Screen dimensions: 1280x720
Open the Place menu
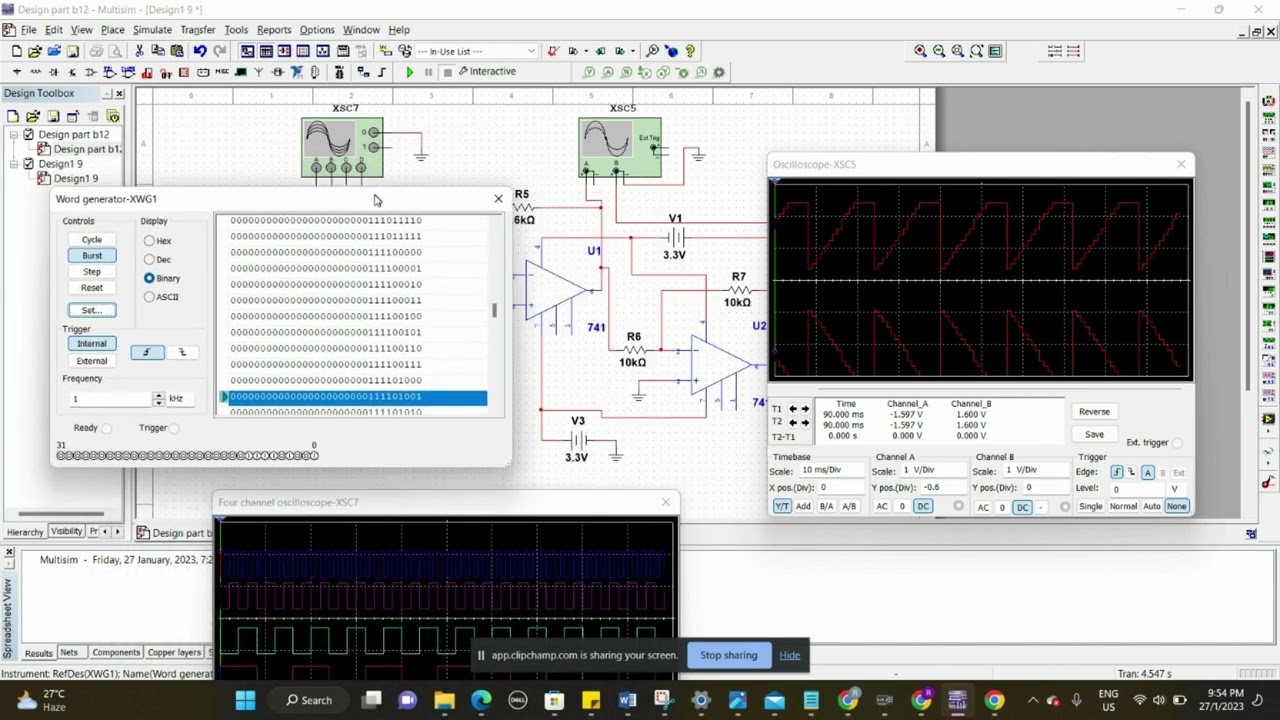point(112,30)
